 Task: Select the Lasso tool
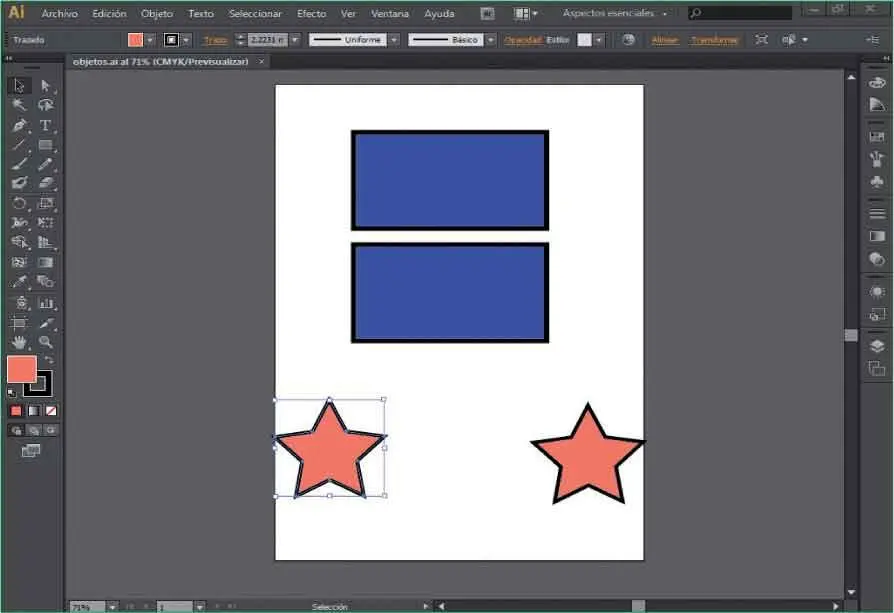(x=46, y=105)
